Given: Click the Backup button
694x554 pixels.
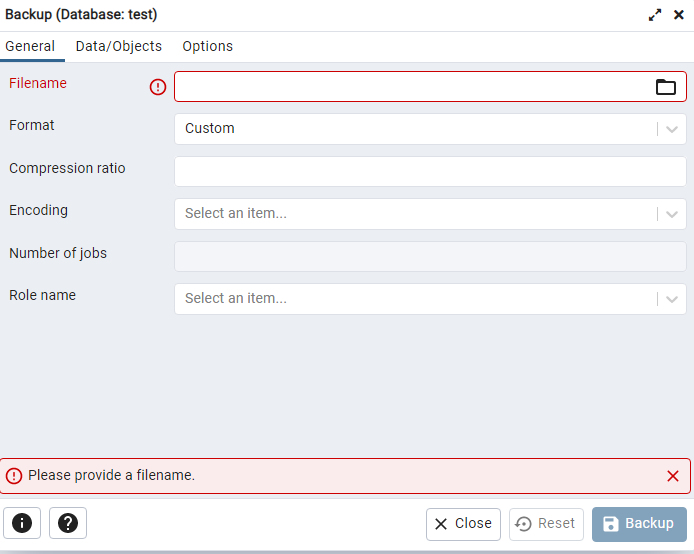Looking at the screenshot, I should 639,524.
